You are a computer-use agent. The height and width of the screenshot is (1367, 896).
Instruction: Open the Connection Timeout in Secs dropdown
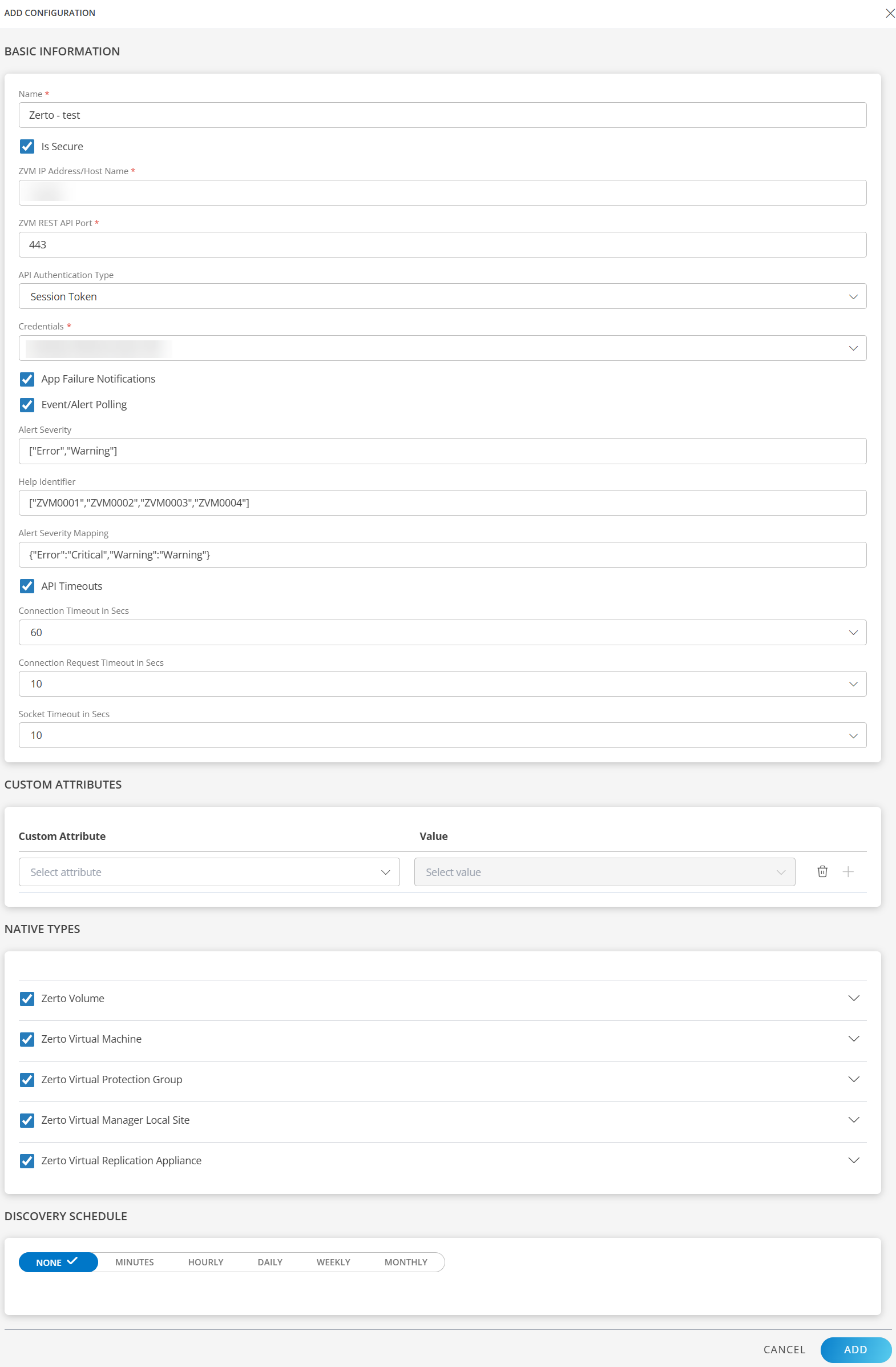(x=442, y=632)
